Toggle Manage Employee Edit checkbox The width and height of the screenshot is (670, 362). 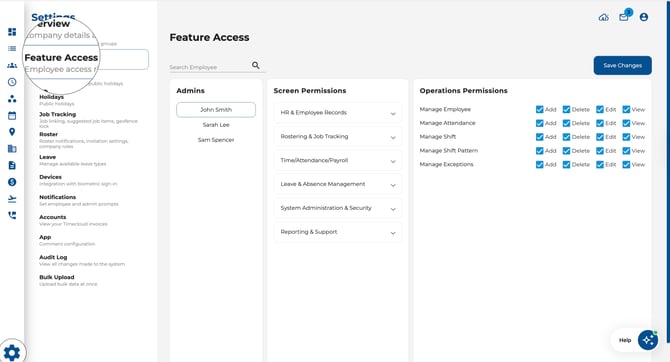[600, 109]
